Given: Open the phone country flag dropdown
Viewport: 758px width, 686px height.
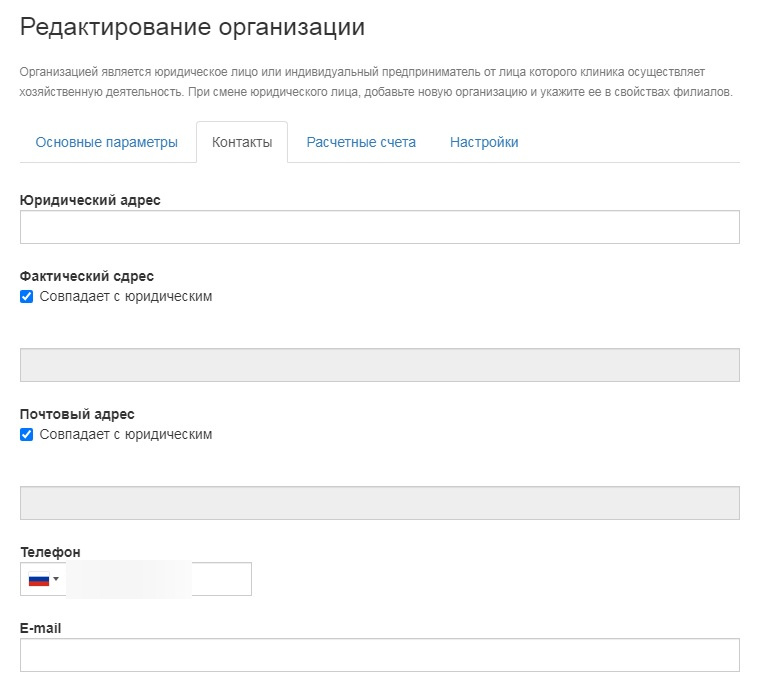Looking at the screenshot, I should point(44,579).
